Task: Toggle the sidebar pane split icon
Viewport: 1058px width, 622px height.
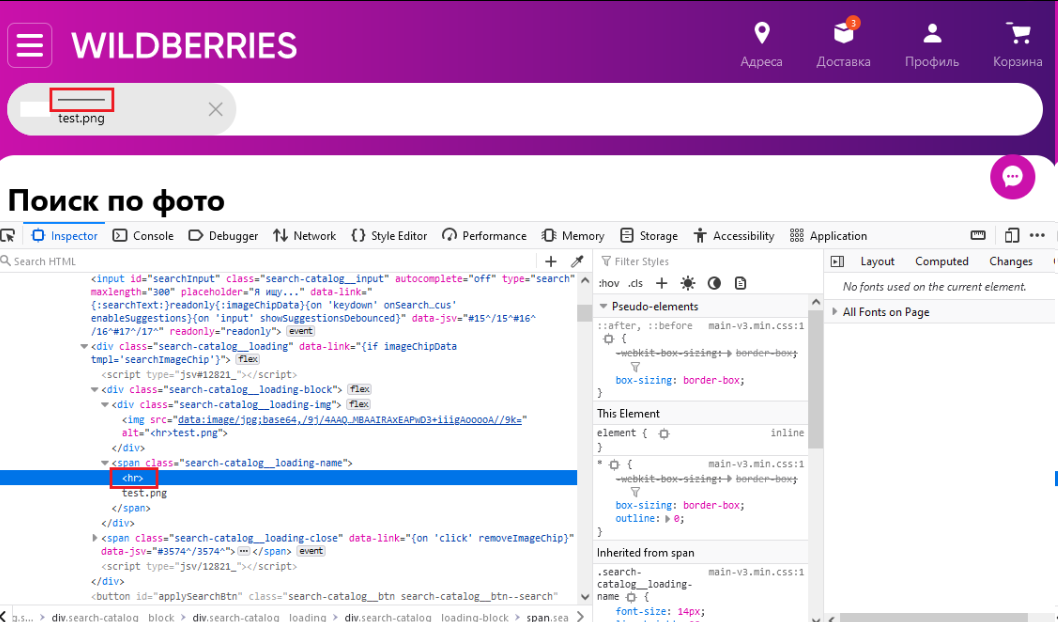Action: coord(837,261)
